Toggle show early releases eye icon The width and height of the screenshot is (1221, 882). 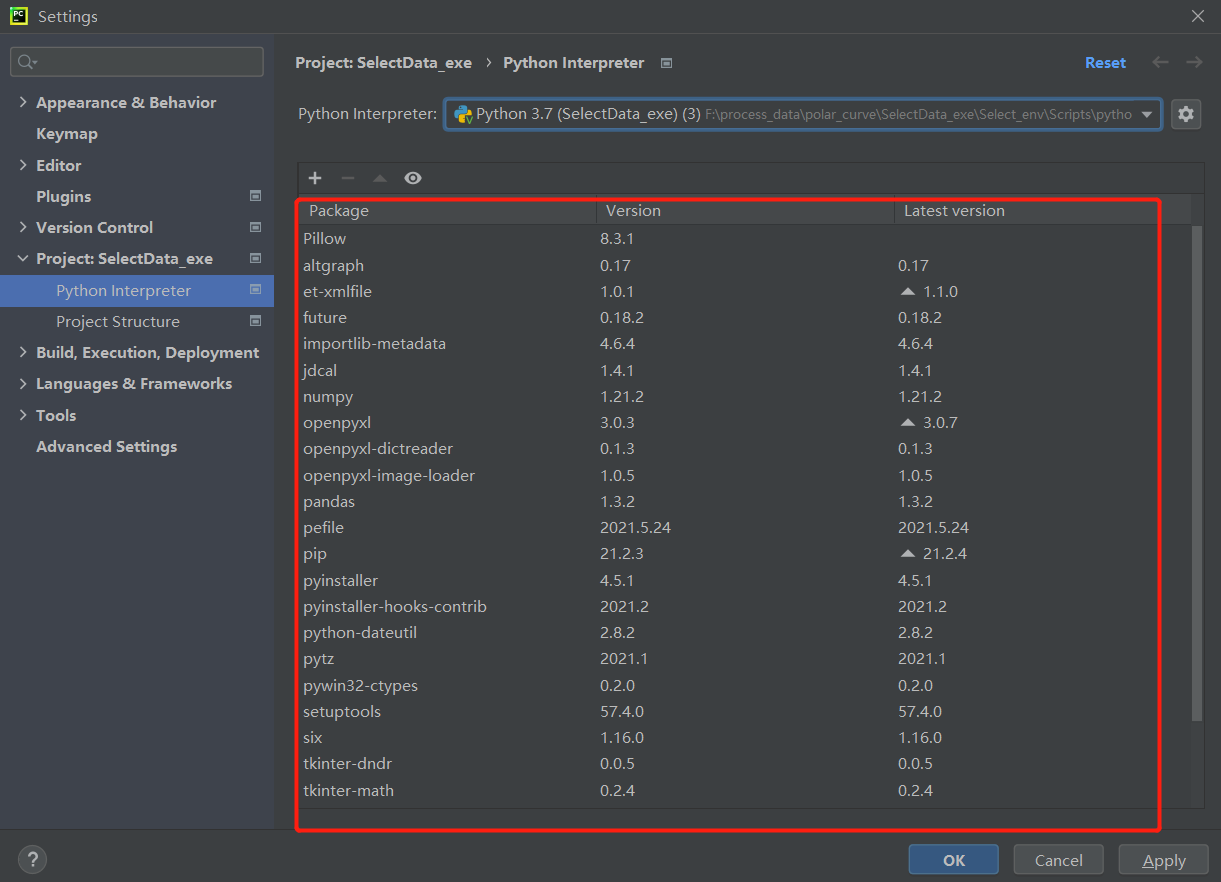[413, 178]
